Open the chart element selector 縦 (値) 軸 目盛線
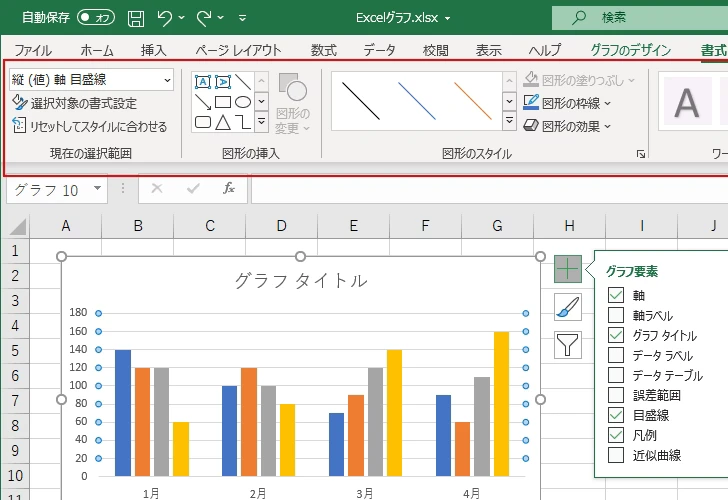The image size is (728, 500). 91,80
